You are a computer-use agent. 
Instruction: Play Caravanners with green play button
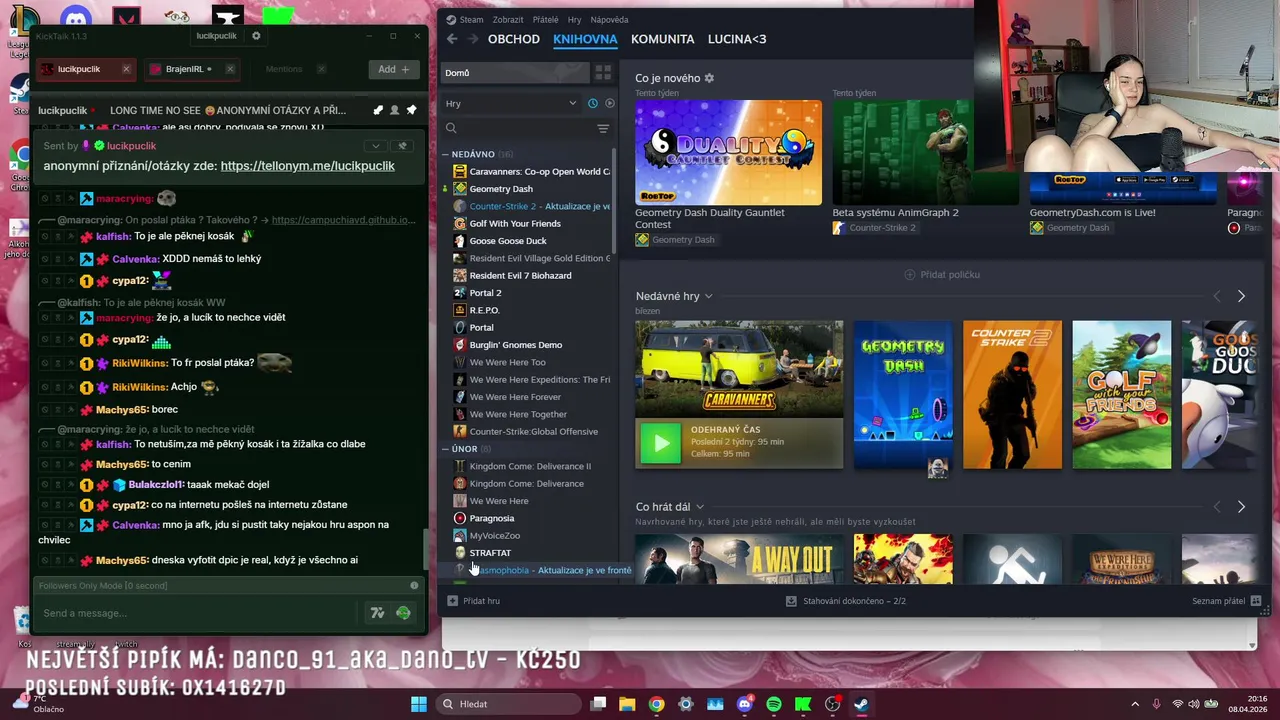(x=660, y=444)
